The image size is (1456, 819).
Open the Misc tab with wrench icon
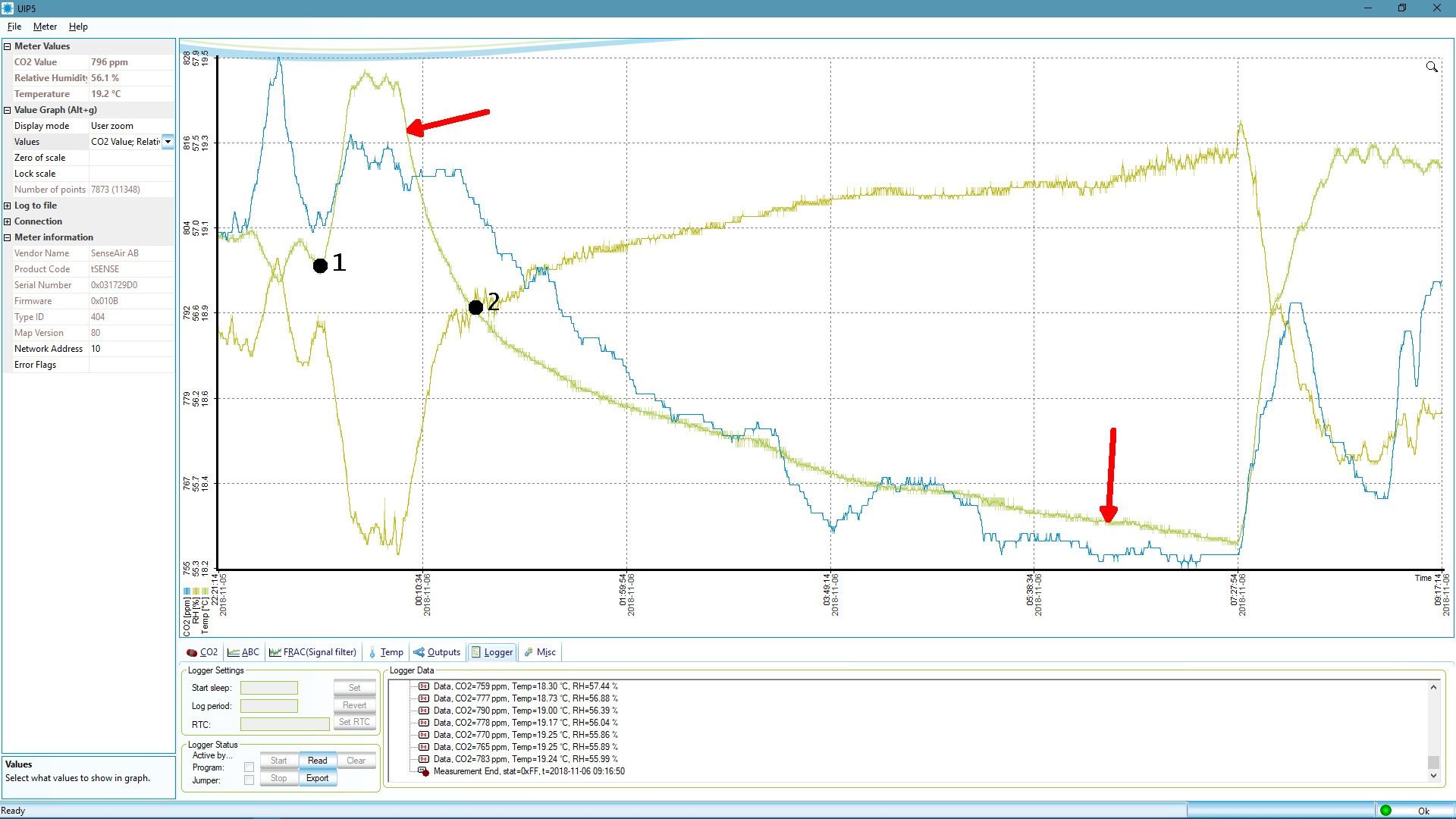pos(540,652)
